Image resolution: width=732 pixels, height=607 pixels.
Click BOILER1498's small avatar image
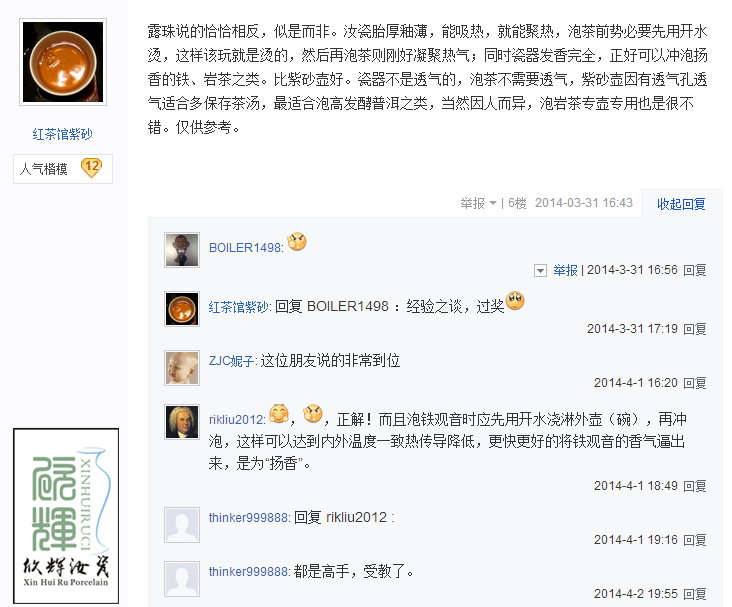(182, 250)
